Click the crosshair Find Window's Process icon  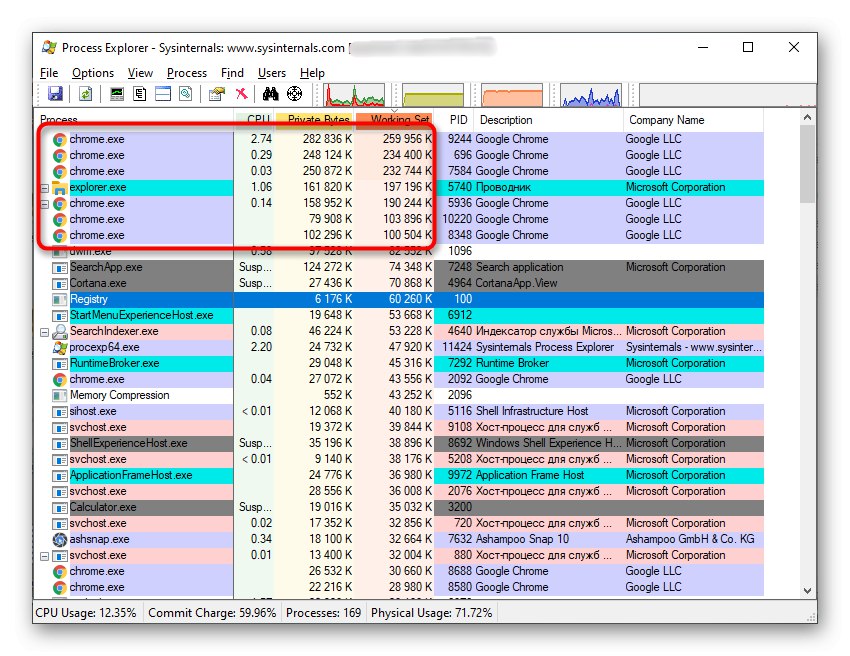click(294, 94)
